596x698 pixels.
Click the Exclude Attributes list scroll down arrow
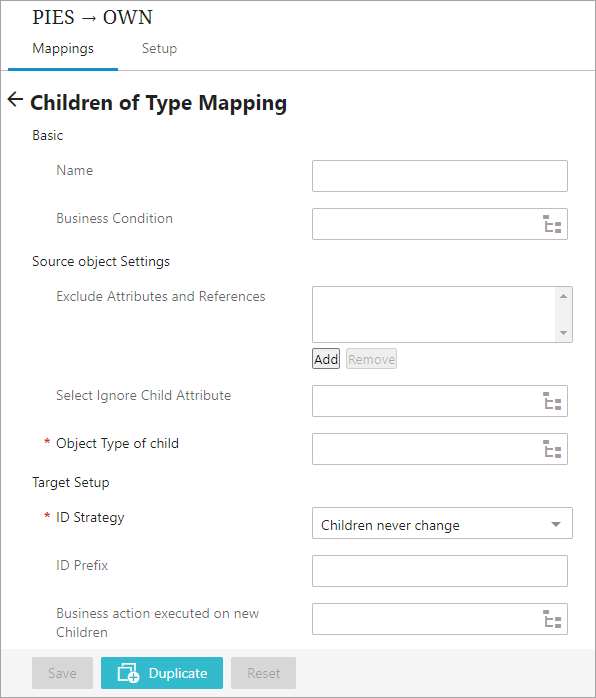[564, 333]
